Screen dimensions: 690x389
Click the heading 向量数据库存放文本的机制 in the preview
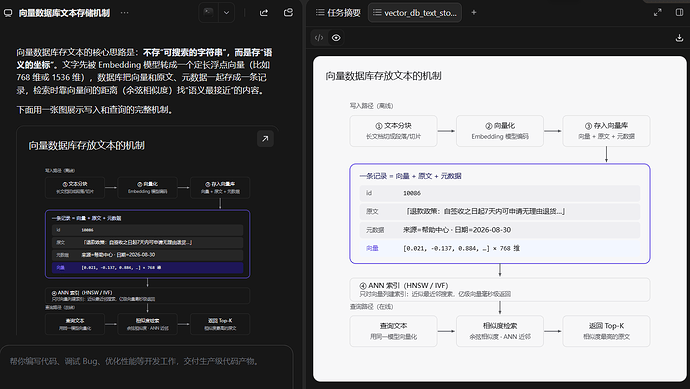[383, 76]
